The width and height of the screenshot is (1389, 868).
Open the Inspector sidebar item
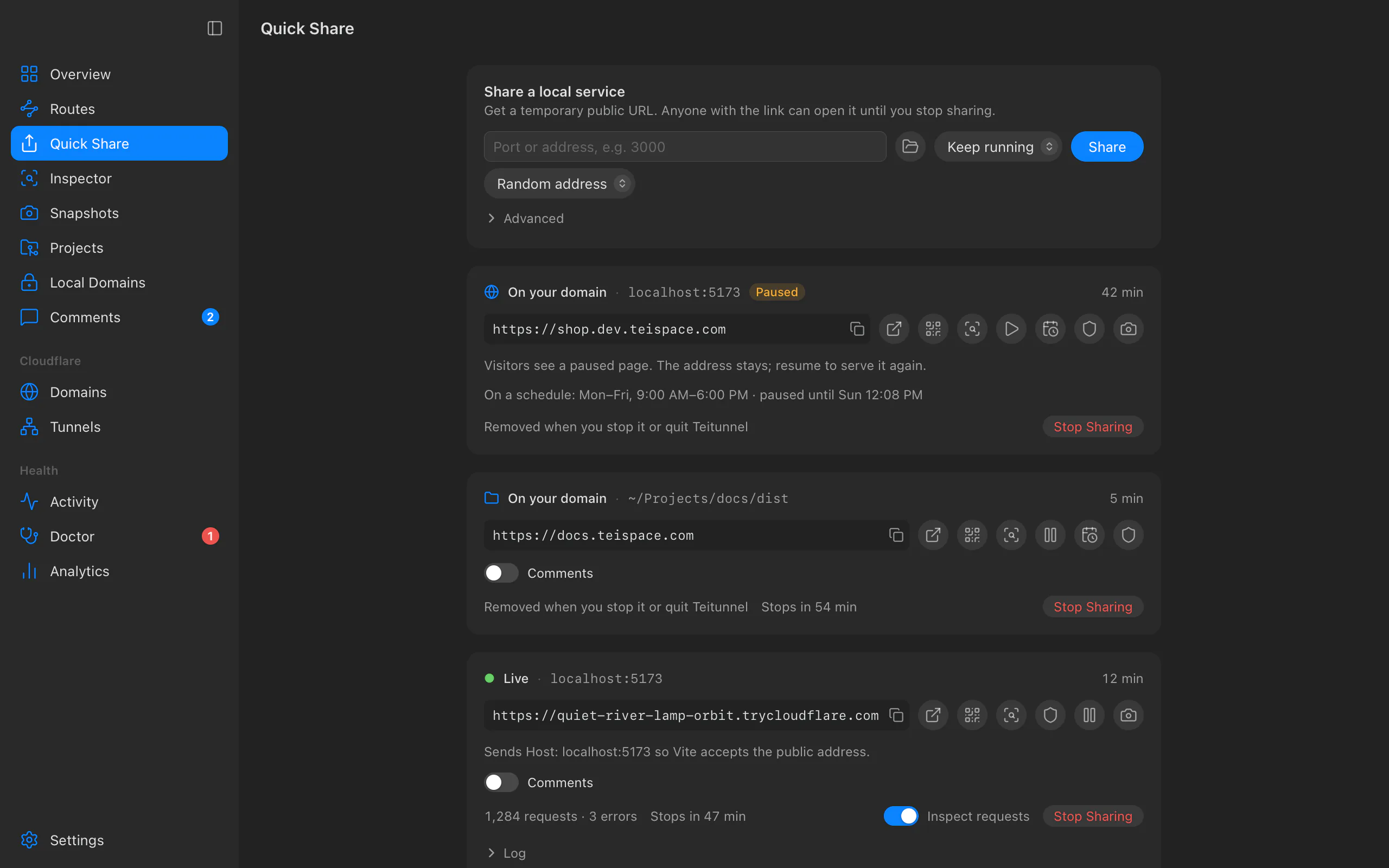click(119, 178)
